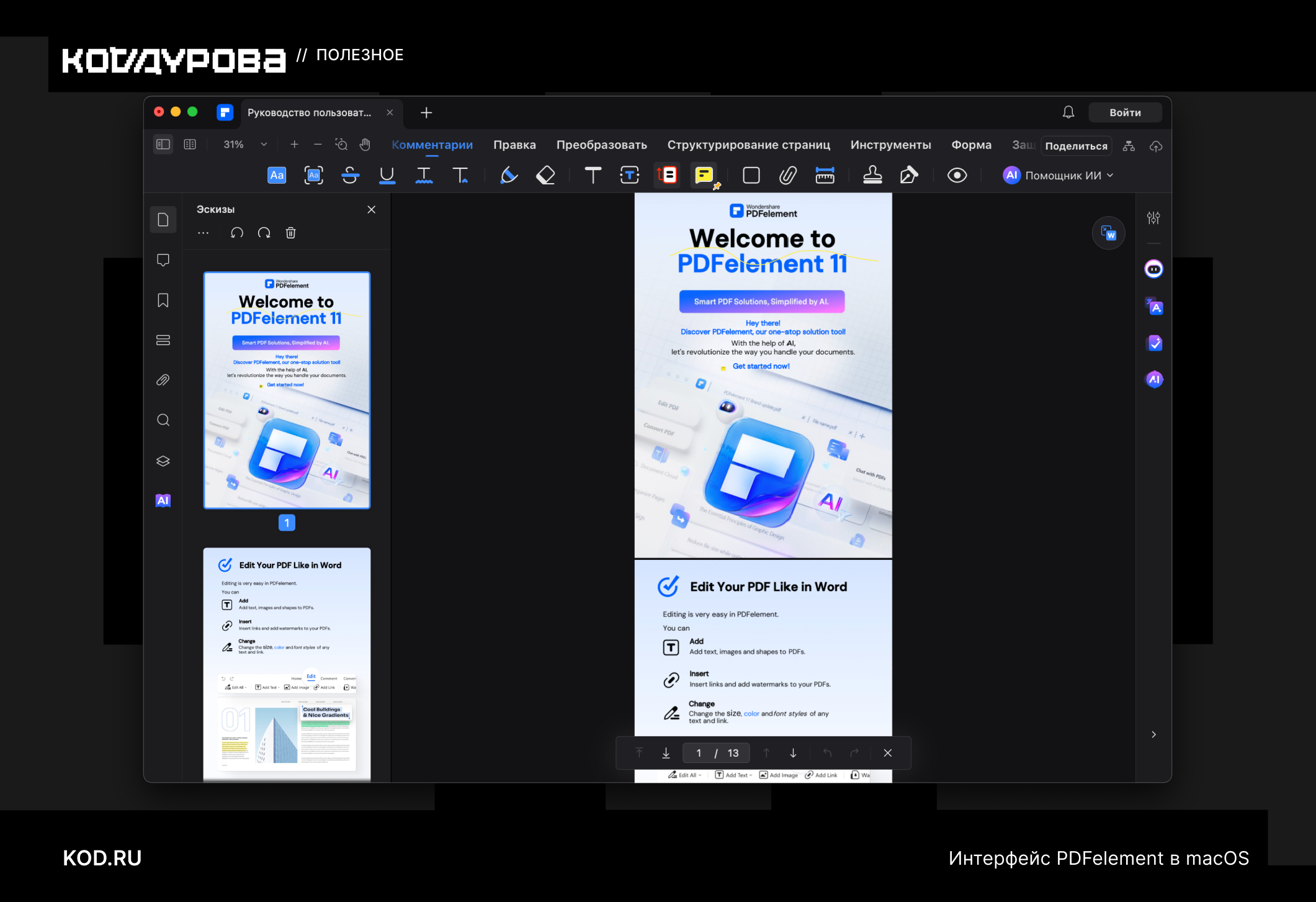Select the Edit Your PDF thumbnail
The image size is (1316, 902).
tap(287, 665)
